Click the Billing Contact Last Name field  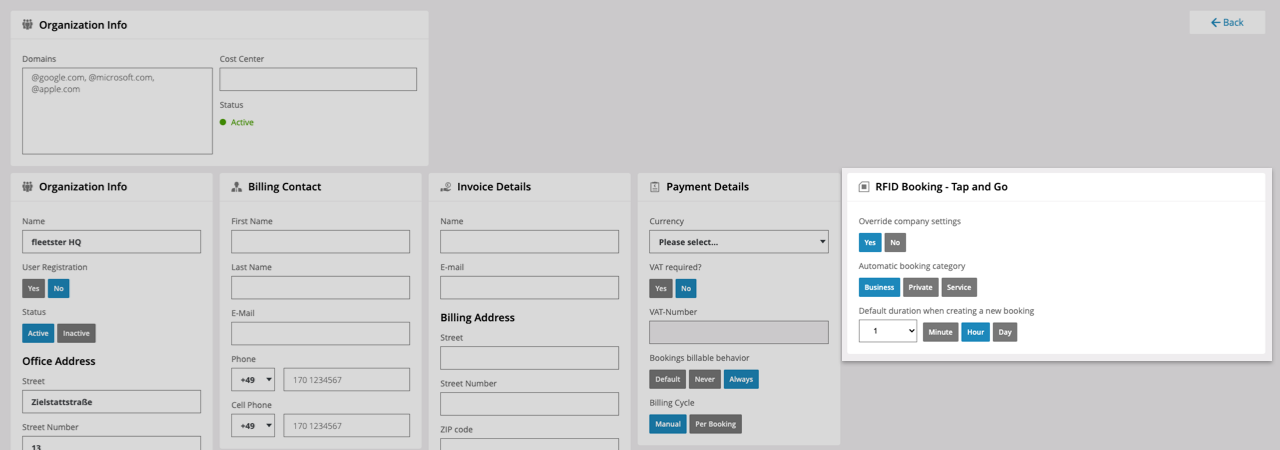click(x=320, y=288)
